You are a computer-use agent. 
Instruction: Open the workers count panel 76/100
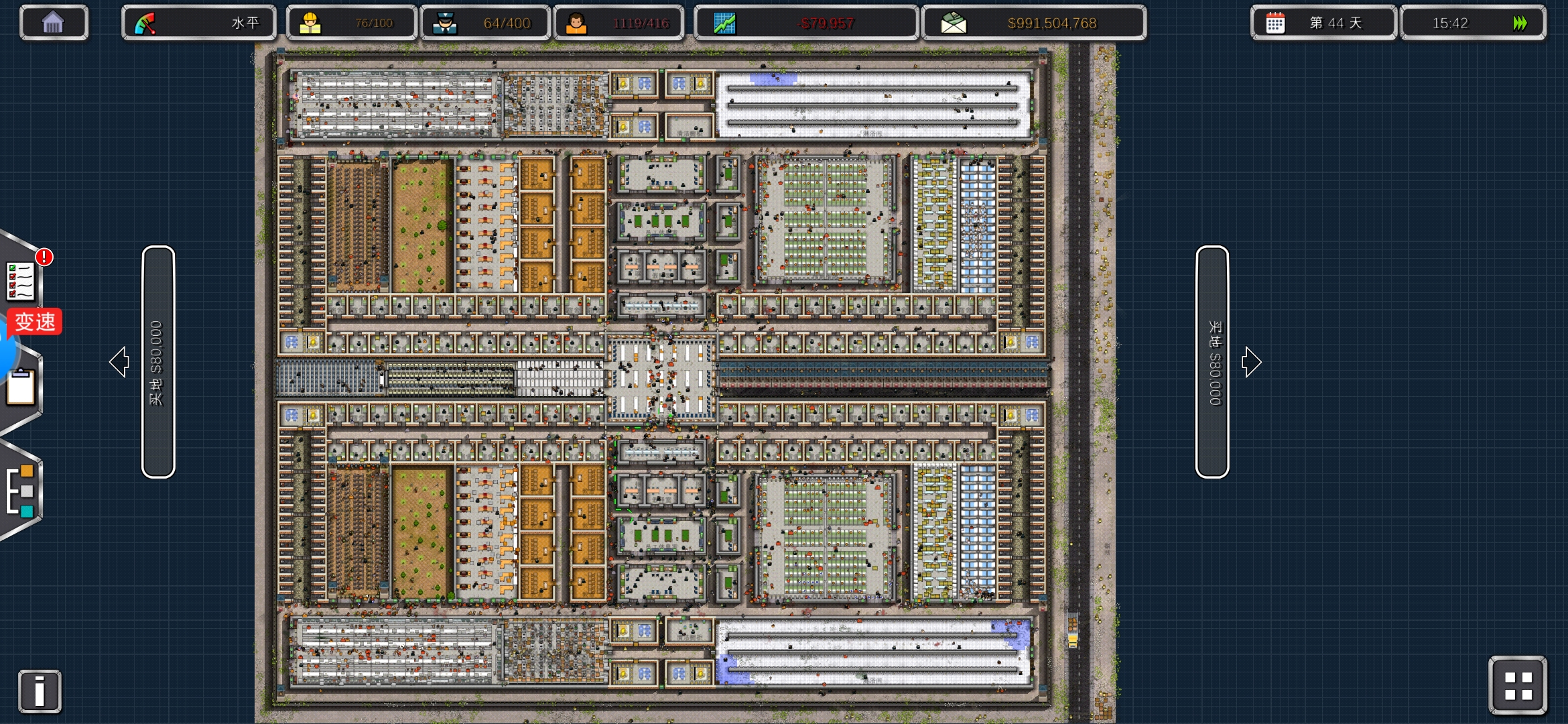pos(351,23)
